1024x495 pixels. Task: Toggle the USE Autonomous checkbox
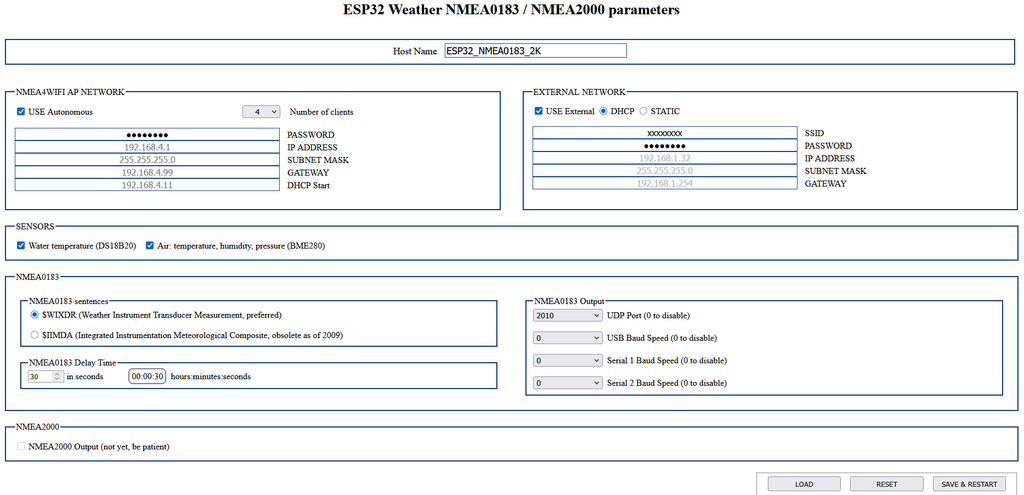click(x=21, y=112)
